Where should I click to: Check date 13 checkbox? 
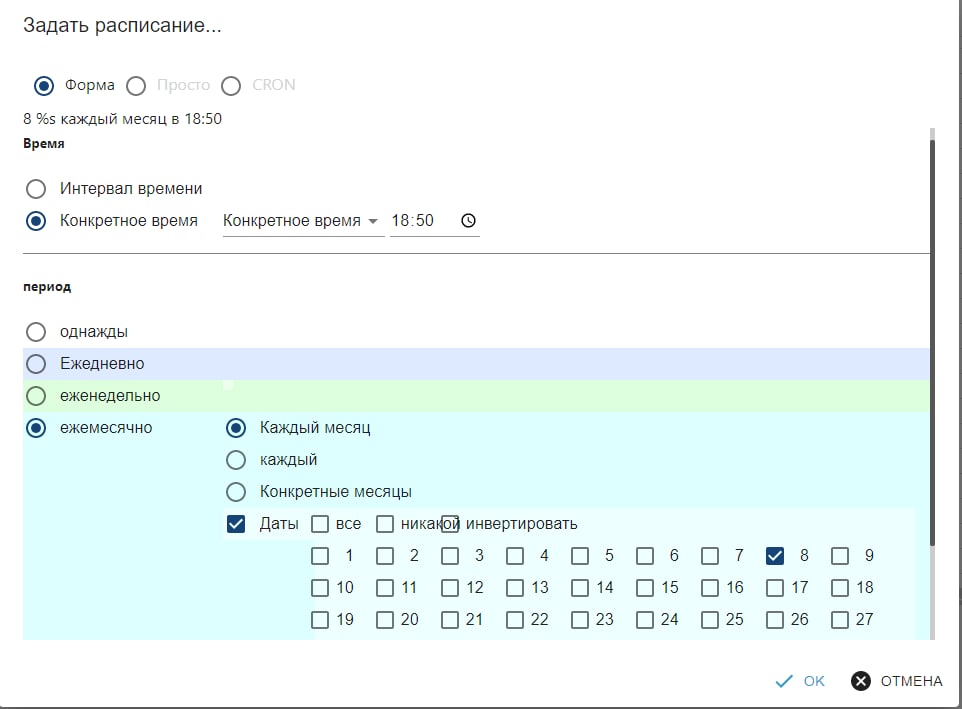click(515, 588)
